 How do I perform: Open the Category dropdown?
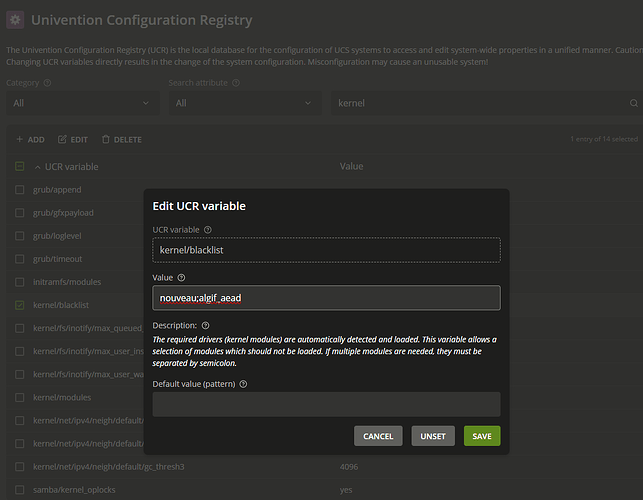[x=82, y=103]
